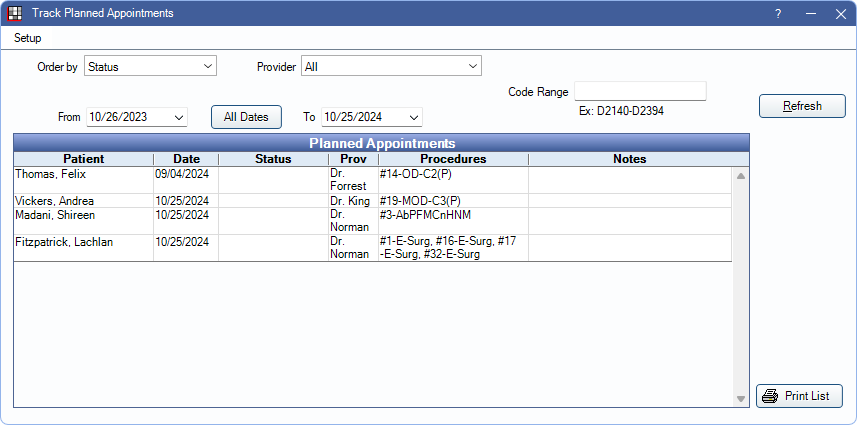Expand the To date picker dropdown
This screenshot has height=425, width=857.
click(413, 117)
